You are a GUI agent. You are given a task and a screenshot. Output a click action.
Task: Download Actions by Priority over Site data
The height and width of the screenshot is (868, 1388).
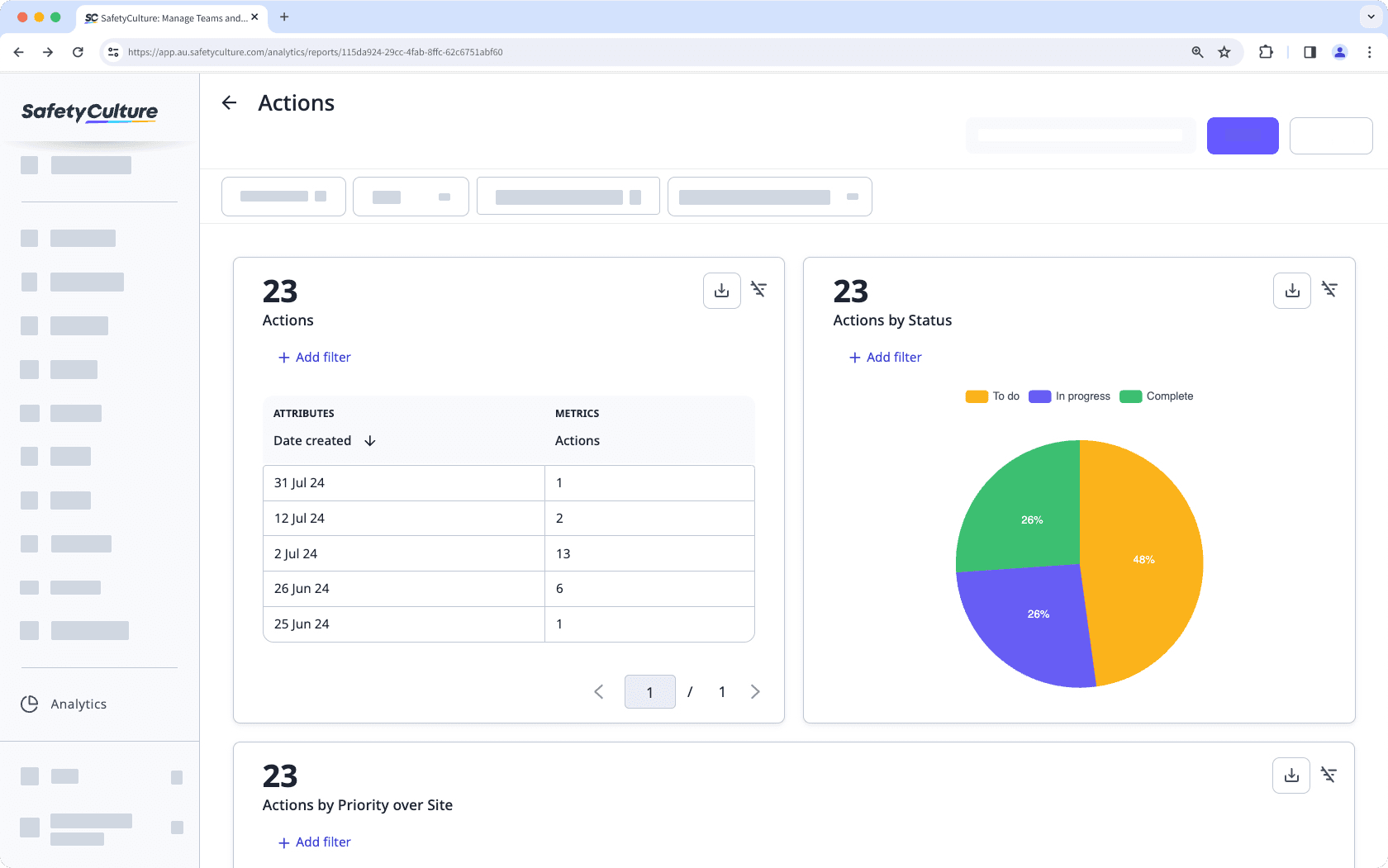point(1291,775)
